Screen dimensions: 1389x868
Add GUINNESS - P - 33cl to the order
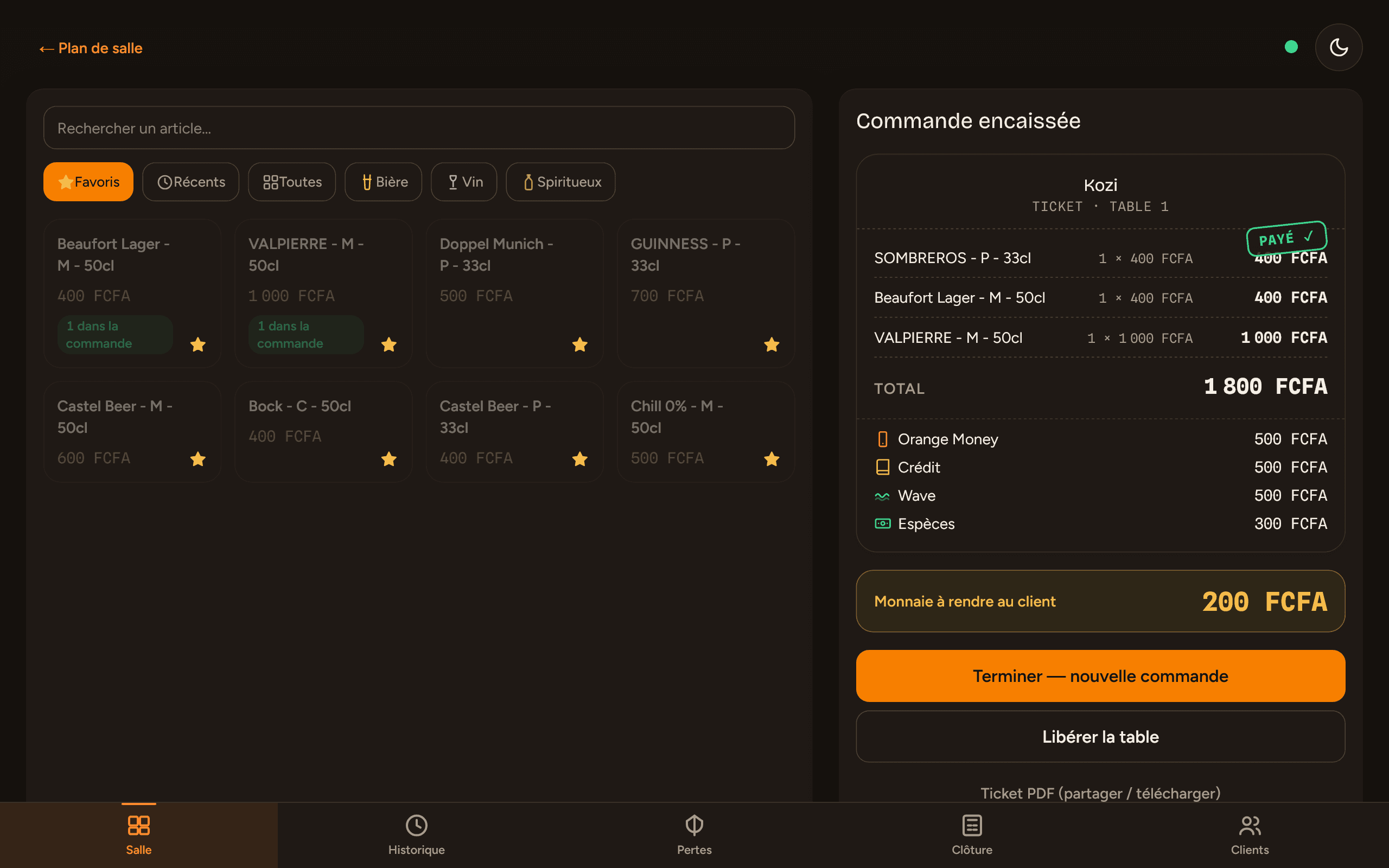[x=706, y=293]
